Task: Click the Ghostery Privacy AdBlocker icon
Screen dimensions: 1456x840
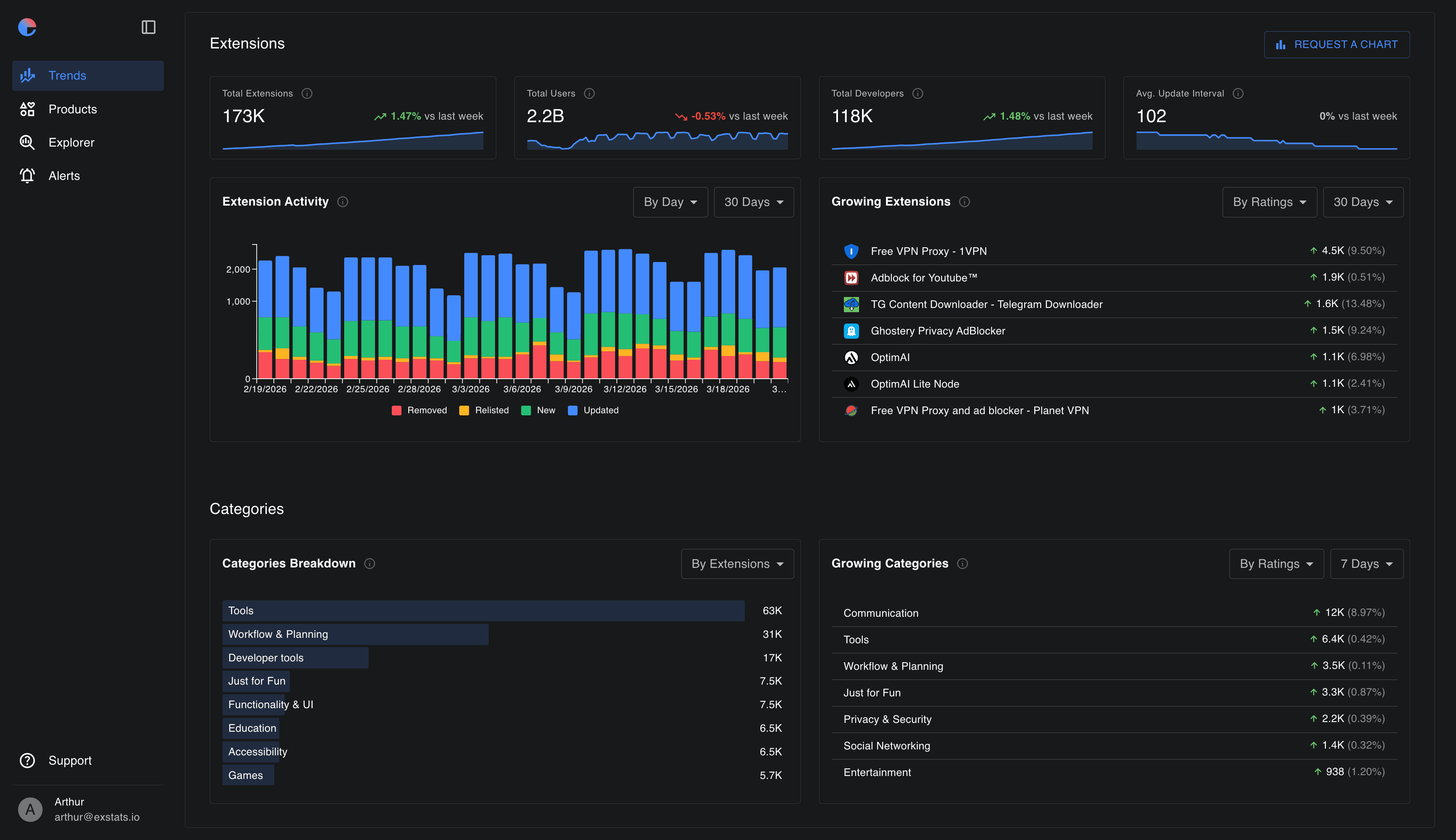Action: pos(851,331)
